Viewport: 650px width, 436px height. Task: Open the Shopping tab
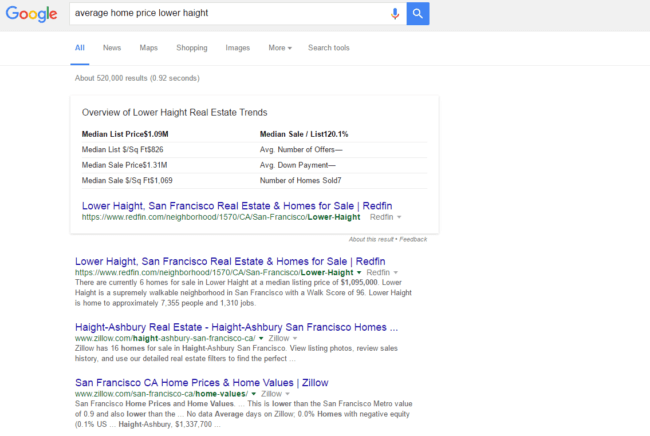pyautogui.click(x=192, y=48)
